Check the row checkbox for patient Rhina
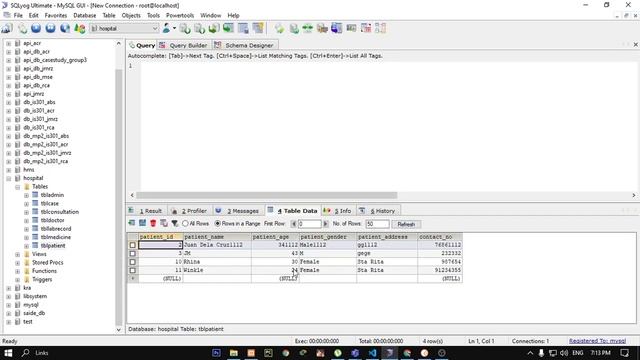The height and width of the screenshot is (360, 640). 133,262
